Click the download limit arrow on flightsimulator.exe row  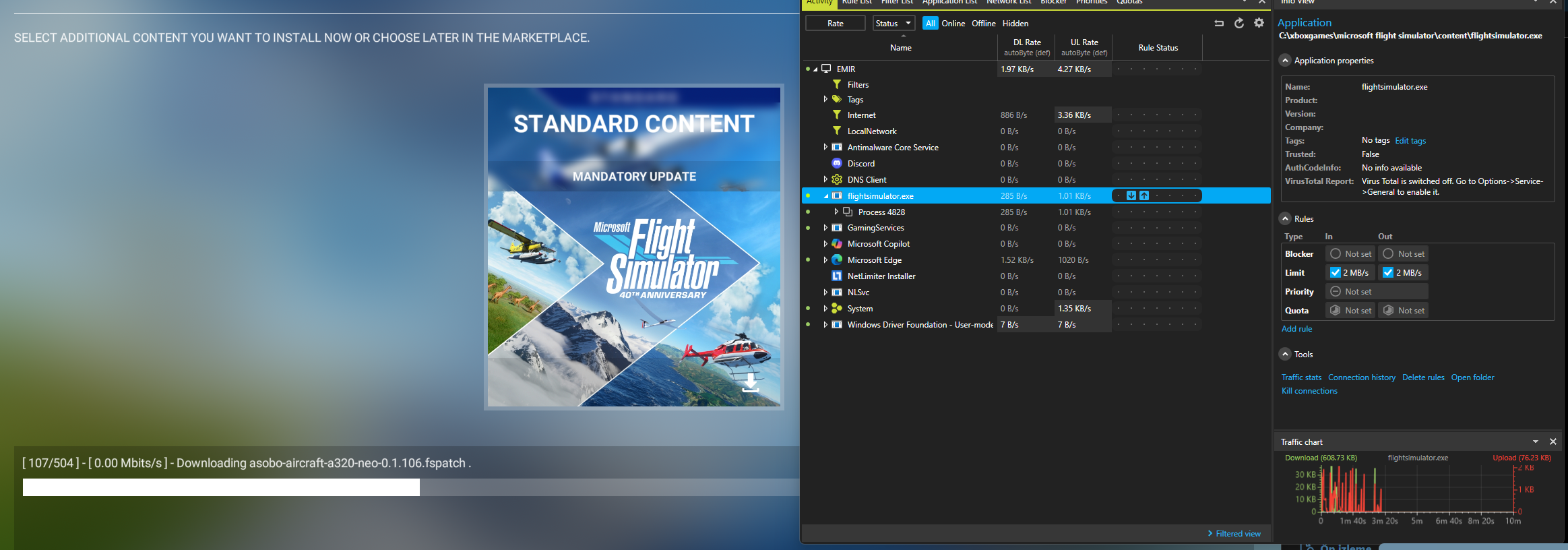tap(1131, 196)
